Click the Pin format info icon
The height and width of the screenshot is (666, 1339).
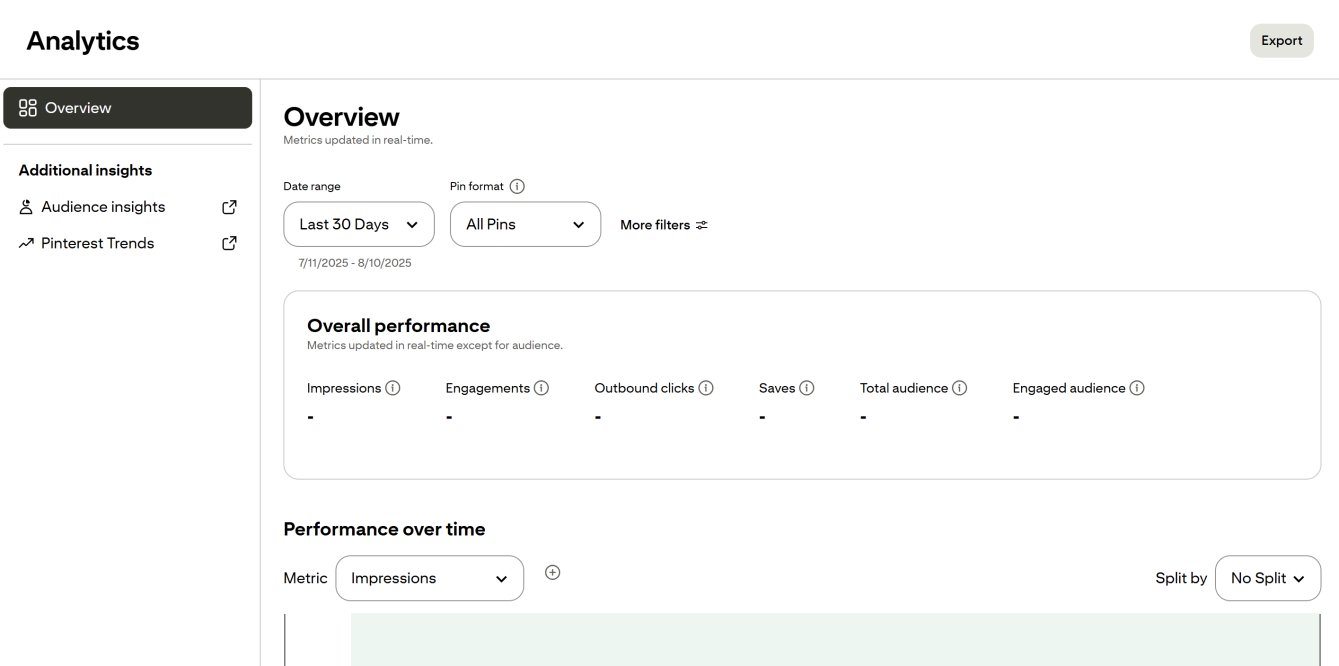(517, 186)
